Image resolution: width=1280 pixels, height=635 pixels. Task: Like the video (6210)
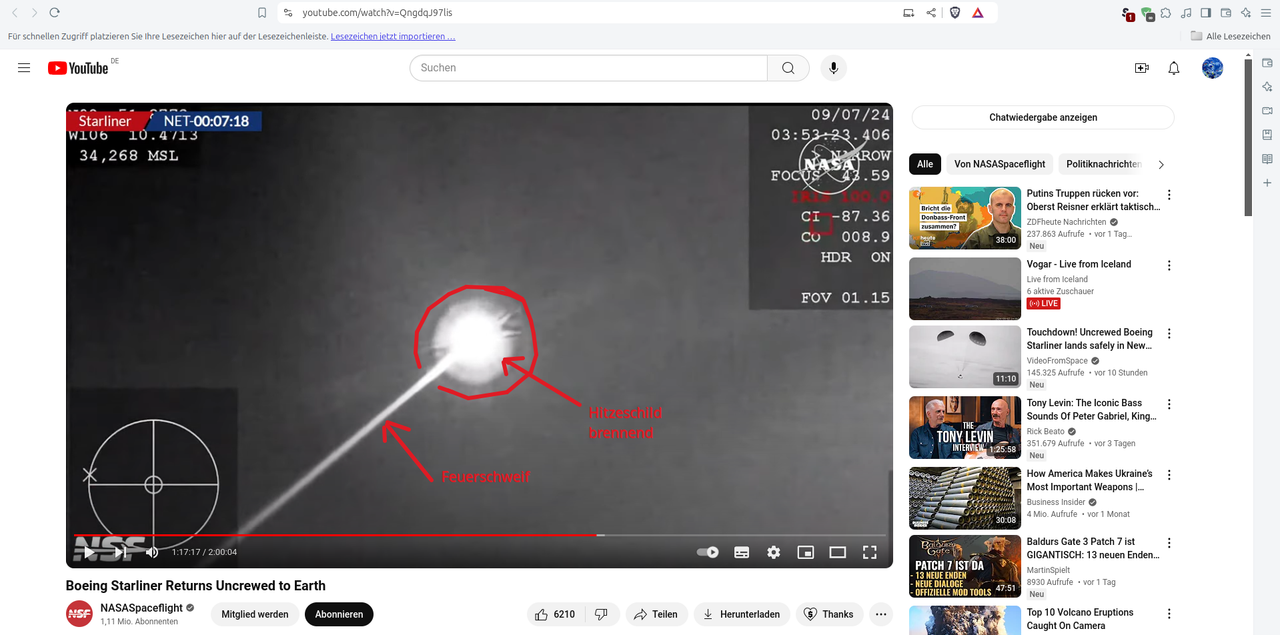(x=555, y=614)
